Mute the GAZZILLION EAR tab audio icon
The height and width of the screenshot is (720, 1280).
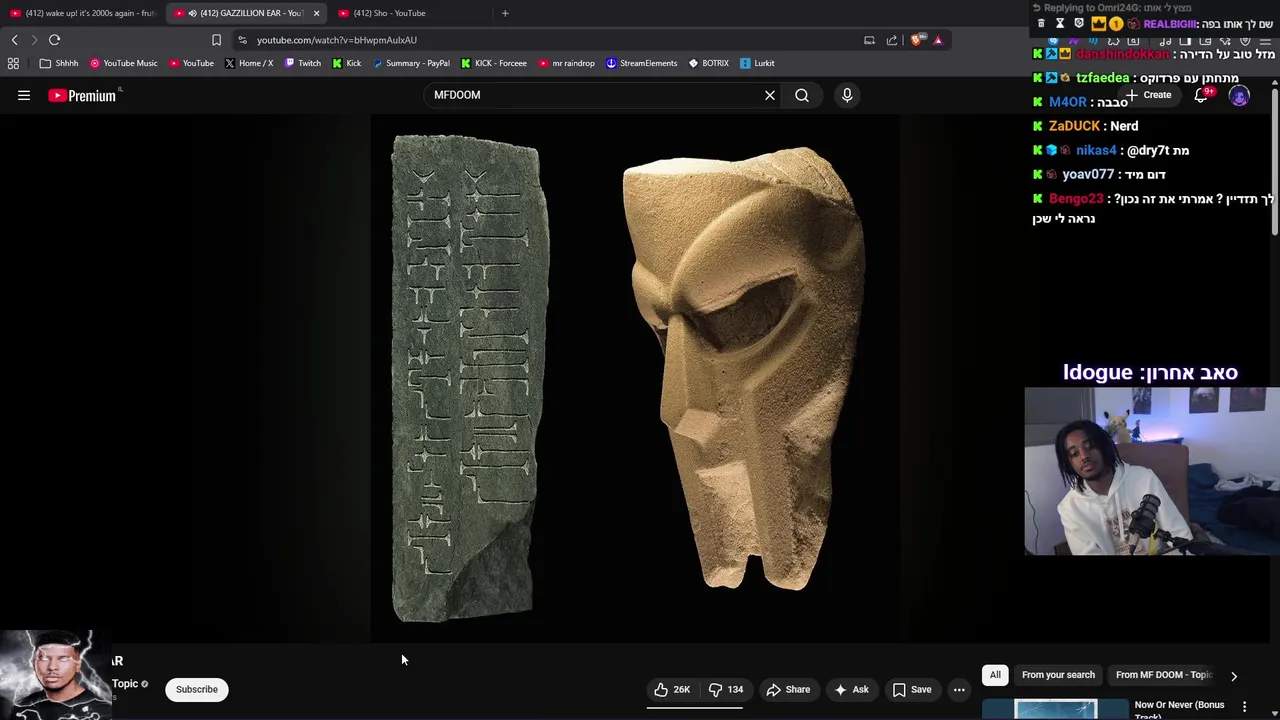coord(193,13)
